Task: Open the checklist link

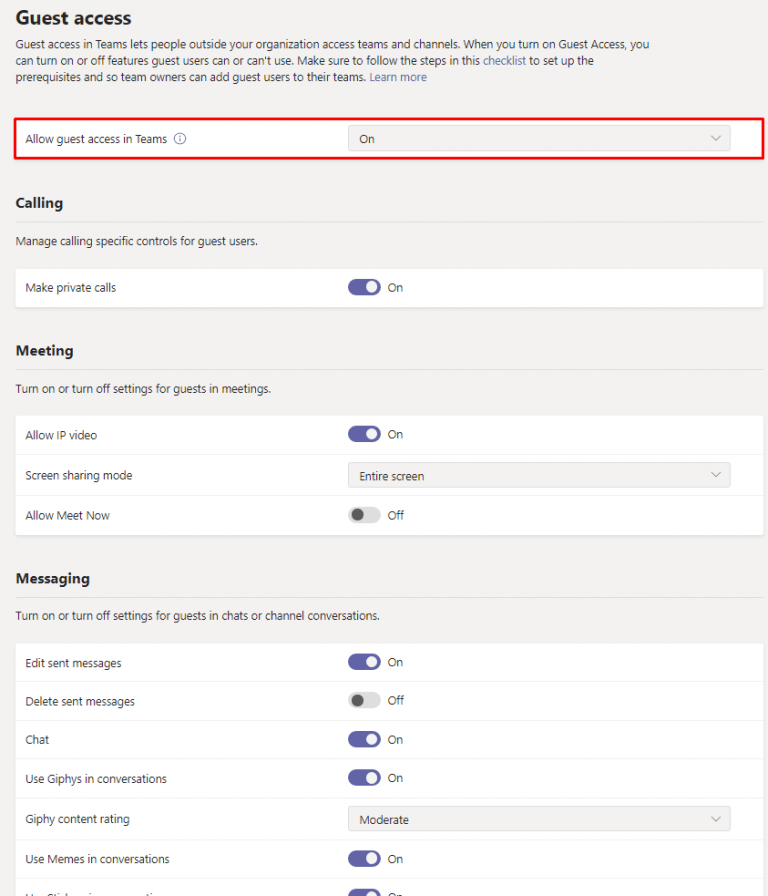Action: tap(504, 61)
